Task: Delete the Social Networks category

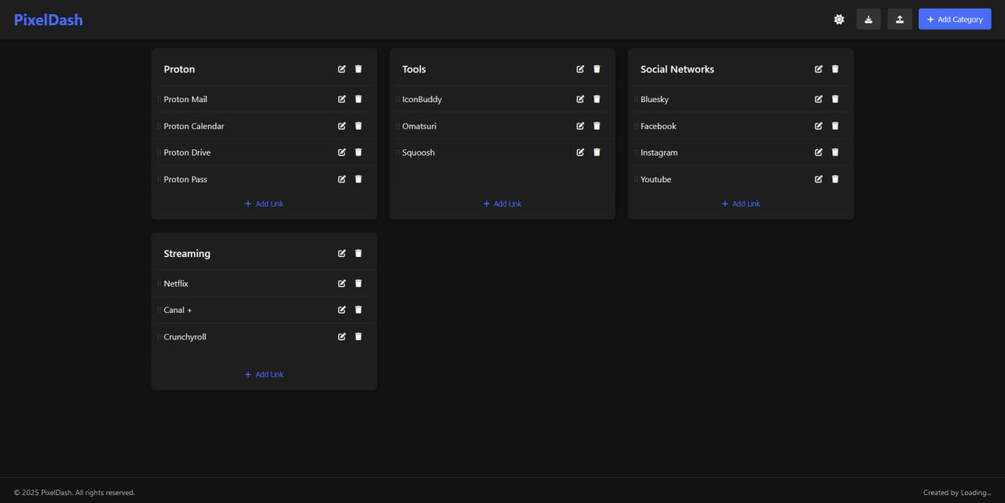Action: click(835, 69)
